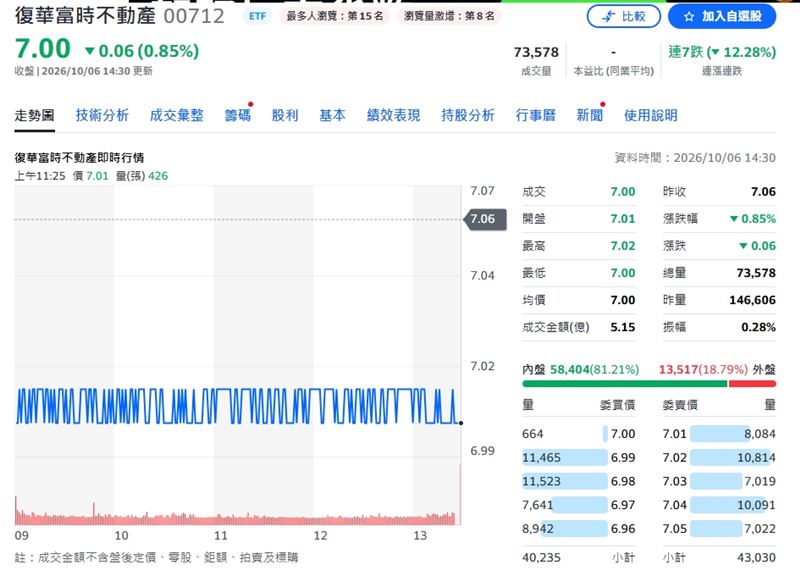Open the 持股分析 tab
This screenshot has height=581, width=800.
pyautogui.click(x=468, y=116)
